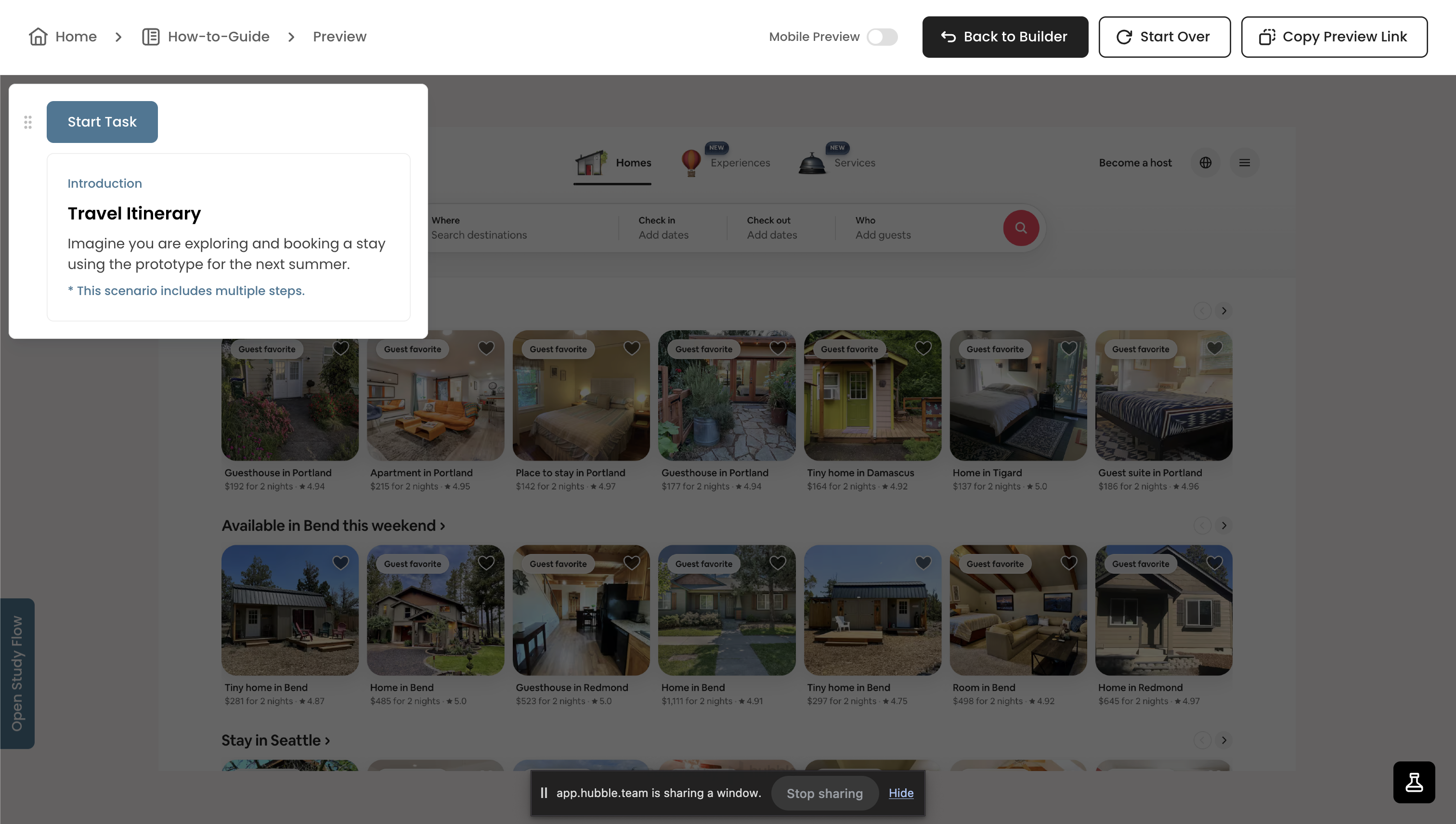Favorite the Guesthouse in Portland $192 listing
This screenshot has width=1456, height=824.
(341, 348)
